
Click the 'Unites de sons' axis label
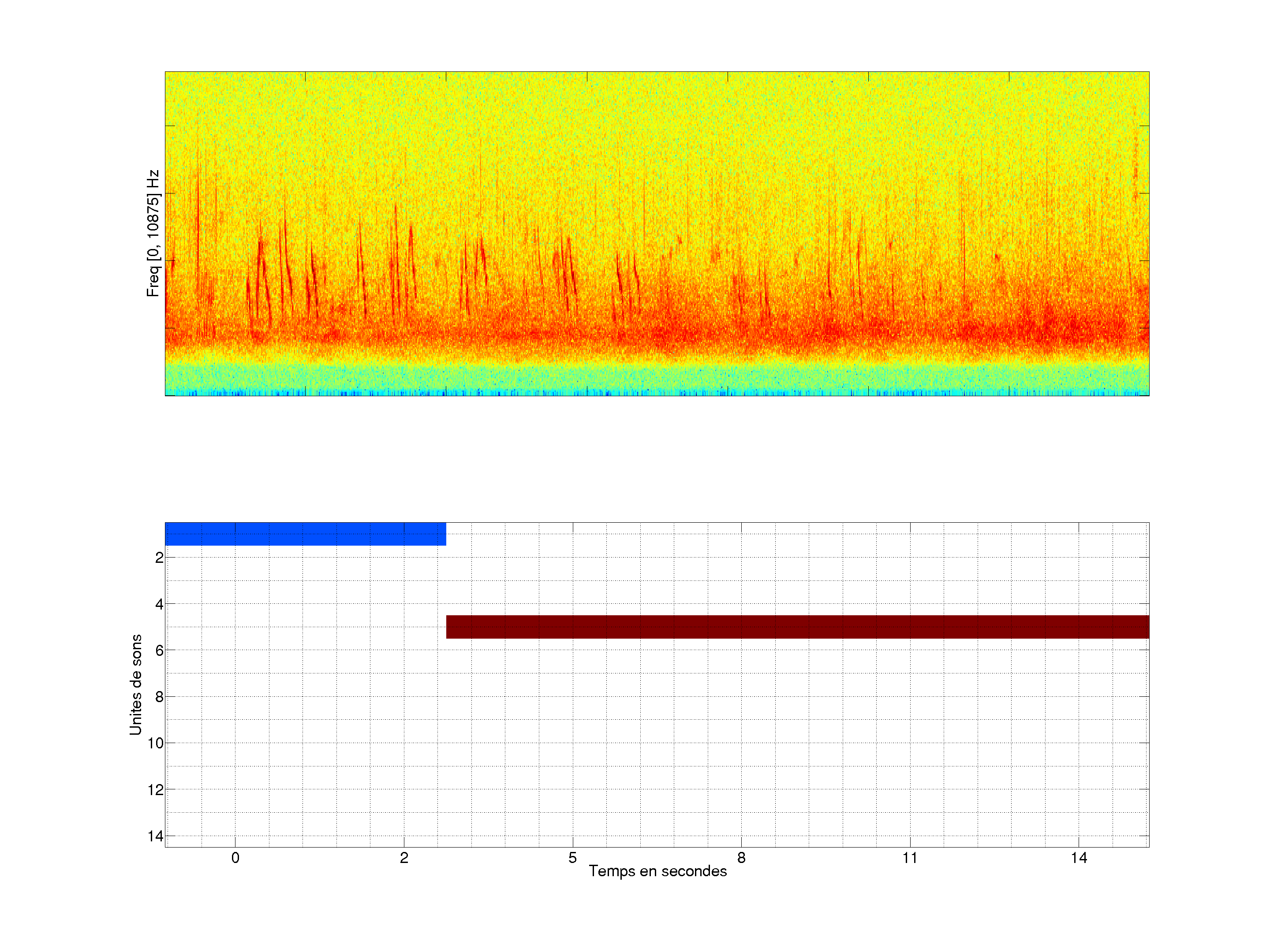(135, 684)
